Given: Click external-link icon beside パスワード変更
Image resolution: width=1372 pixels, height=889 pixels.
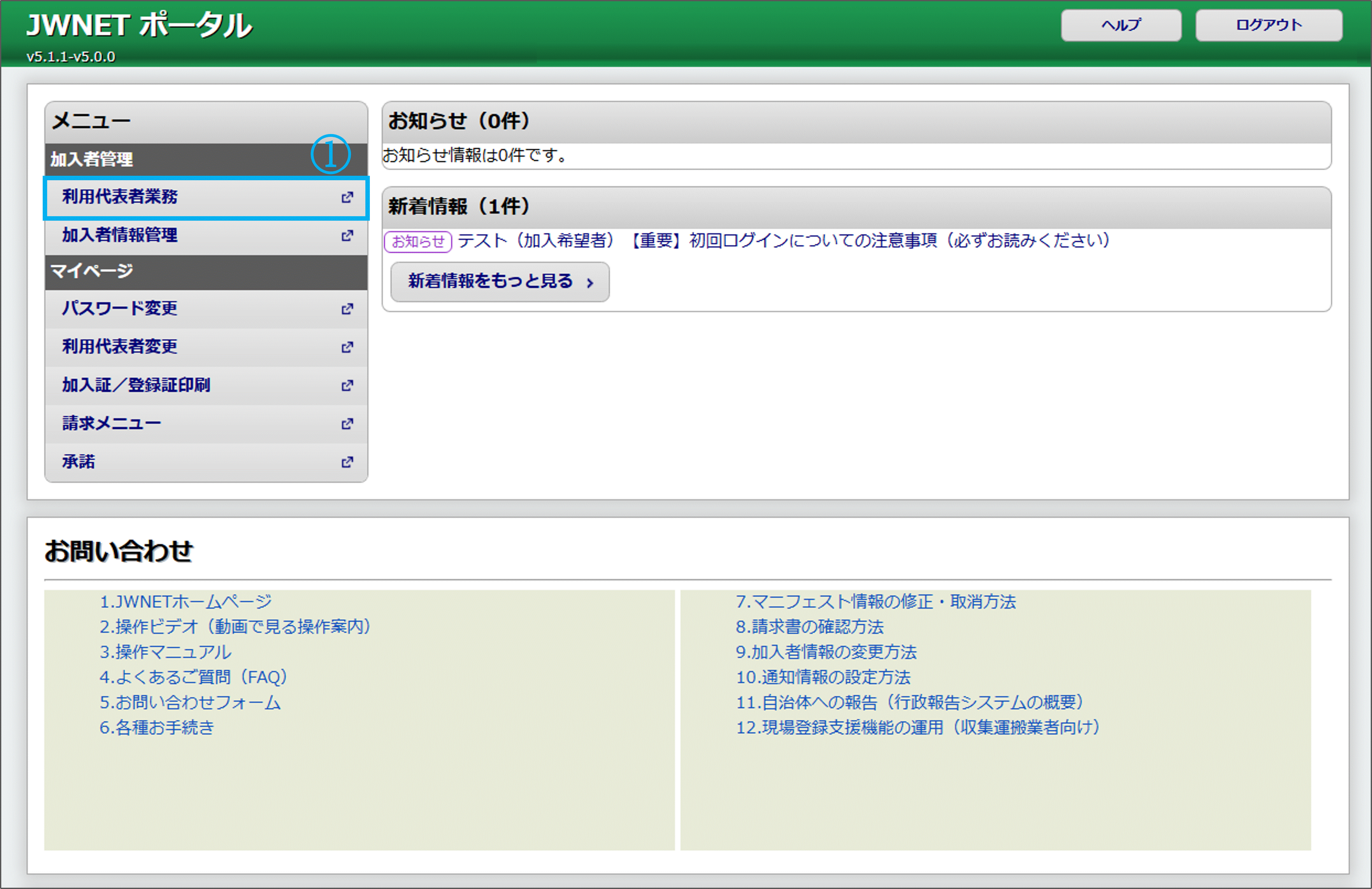Looking at the screenshot, I should [x=347, y=309].
